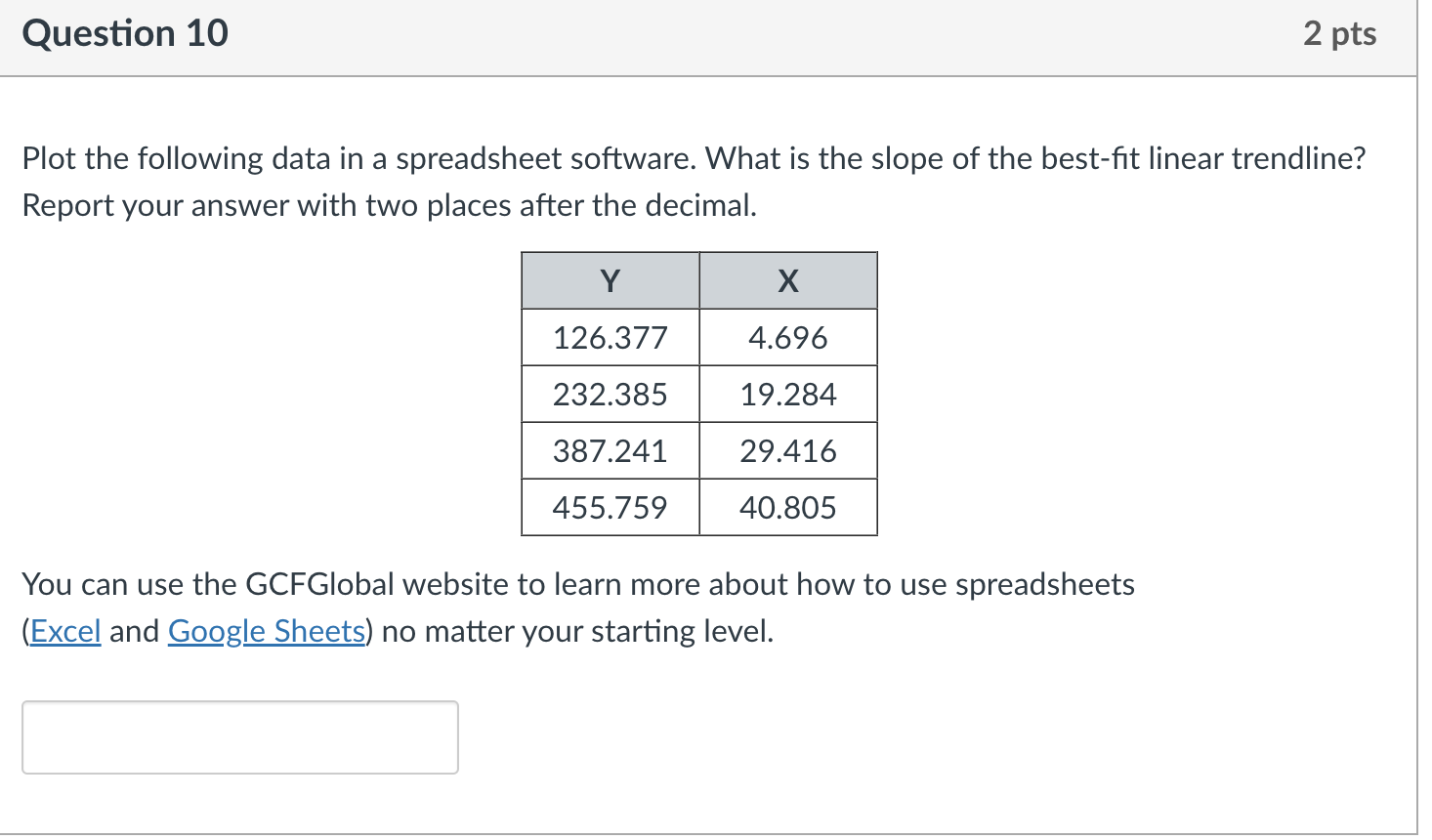The image size is (1432, 840).
Task: Open the Excel hyperlink
Action: [x=64, y=631]
